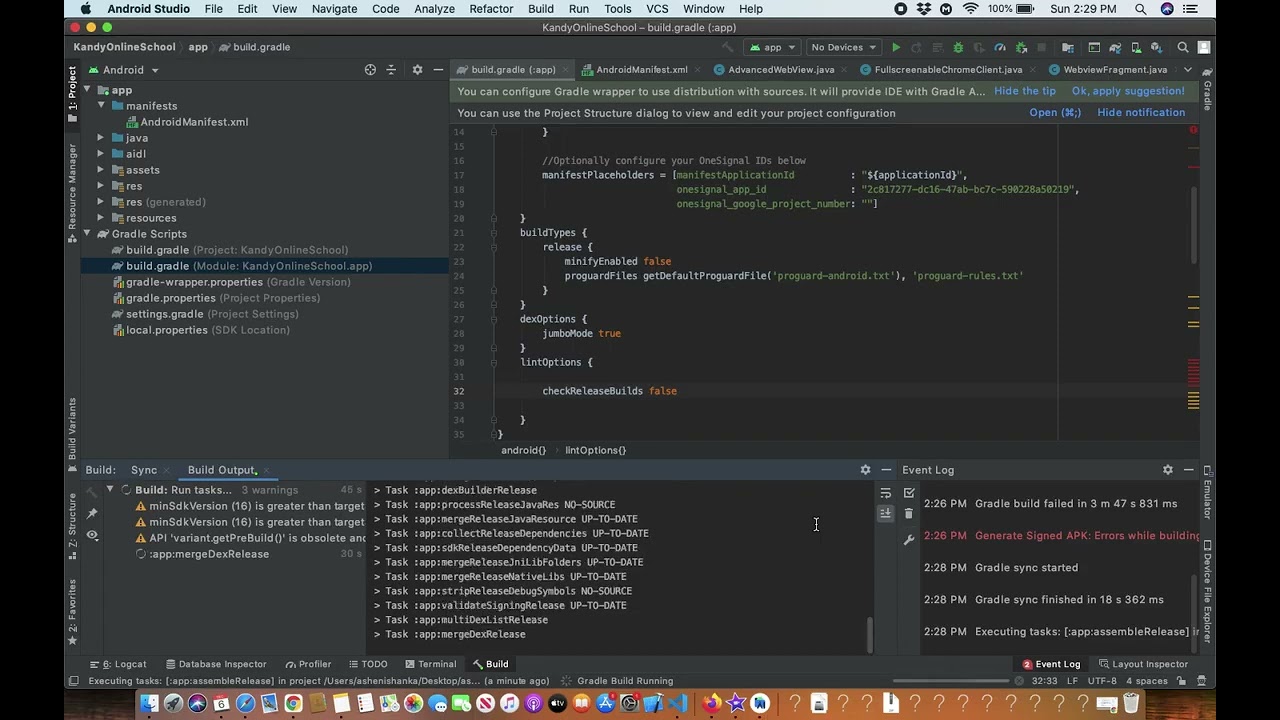Image resolution: width=1280 pixels, height=720 pixels.
Task: Collapse the Gradle Scripts node
Action: (x=87, y=234)
